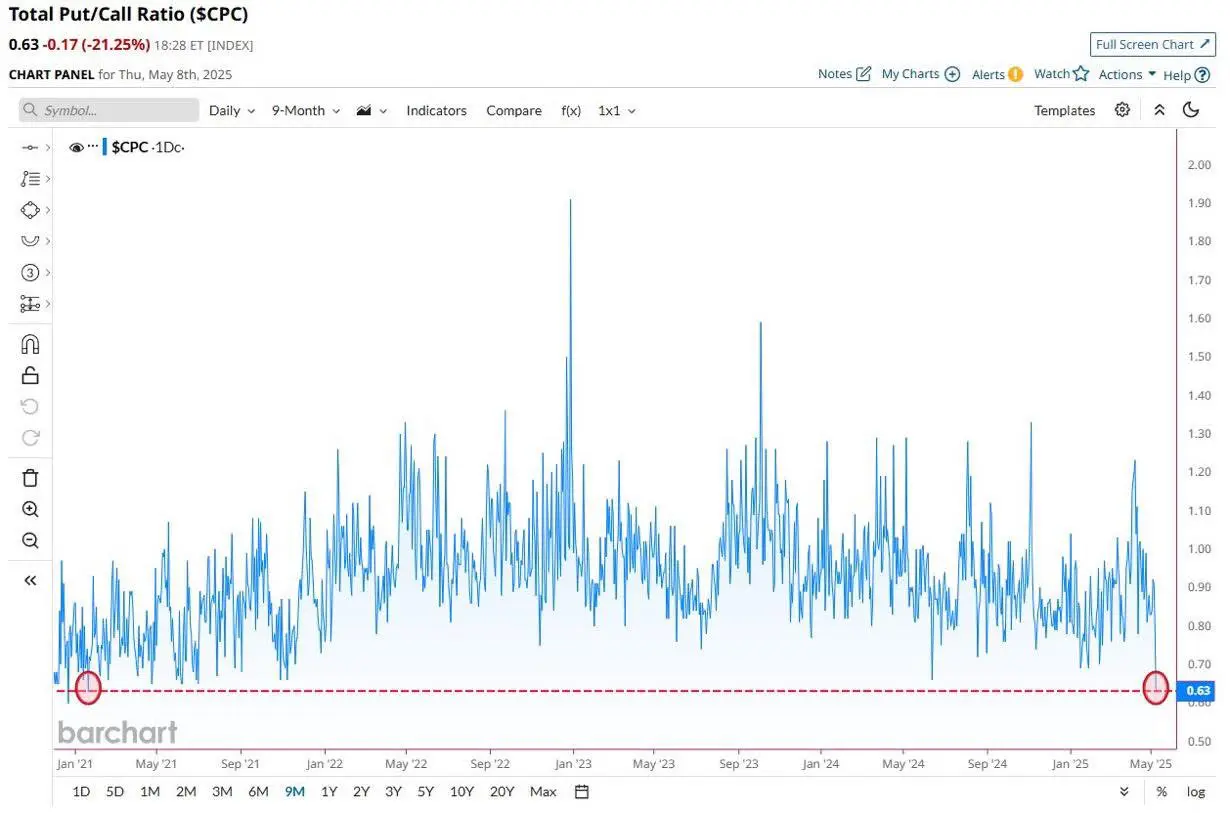Open the Actions dropdown menu
Screen dimensions: 1230x813
pyautogui.click(x=1127, y=74)
